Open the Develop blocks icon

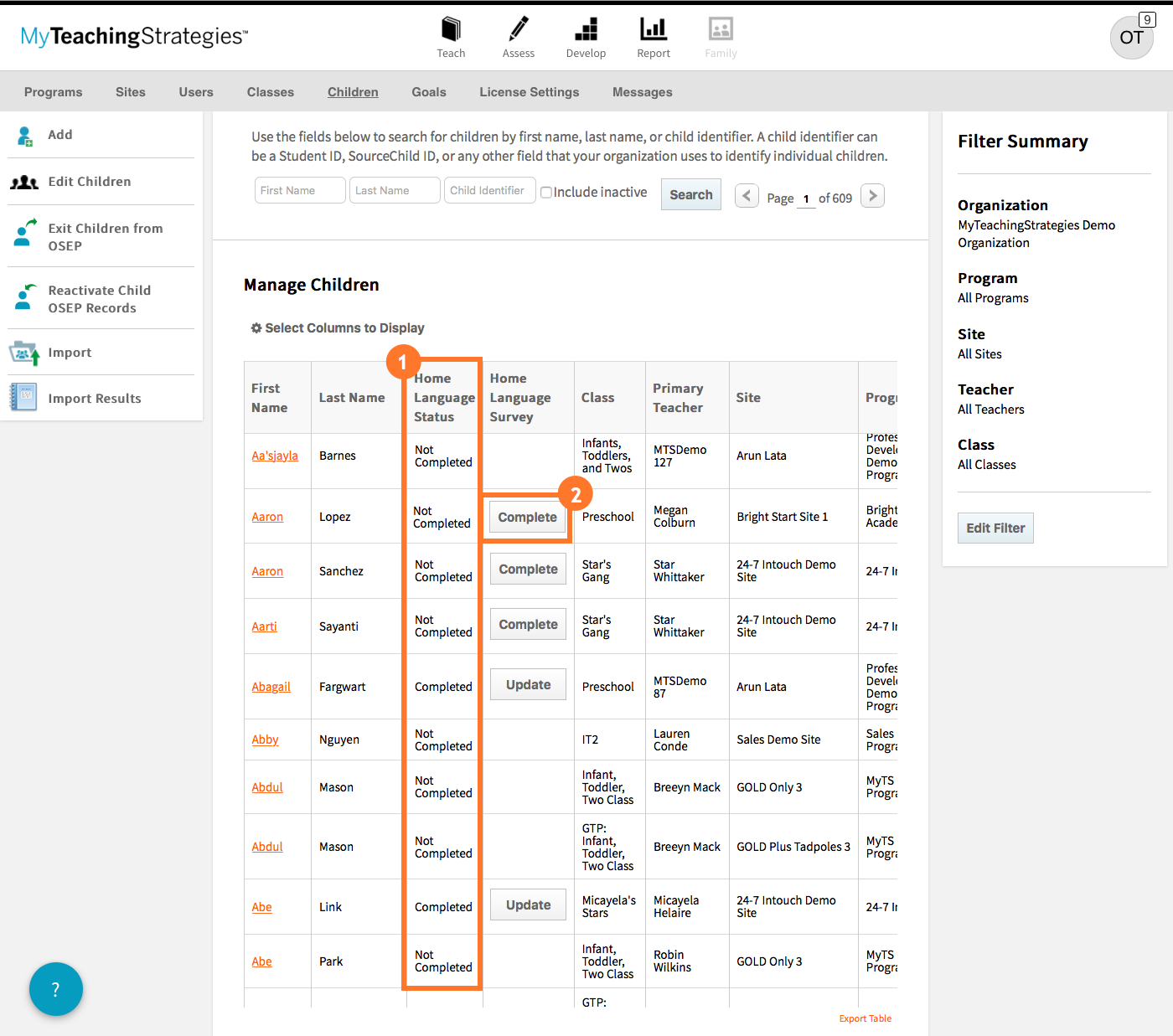[x=586, y=30]
